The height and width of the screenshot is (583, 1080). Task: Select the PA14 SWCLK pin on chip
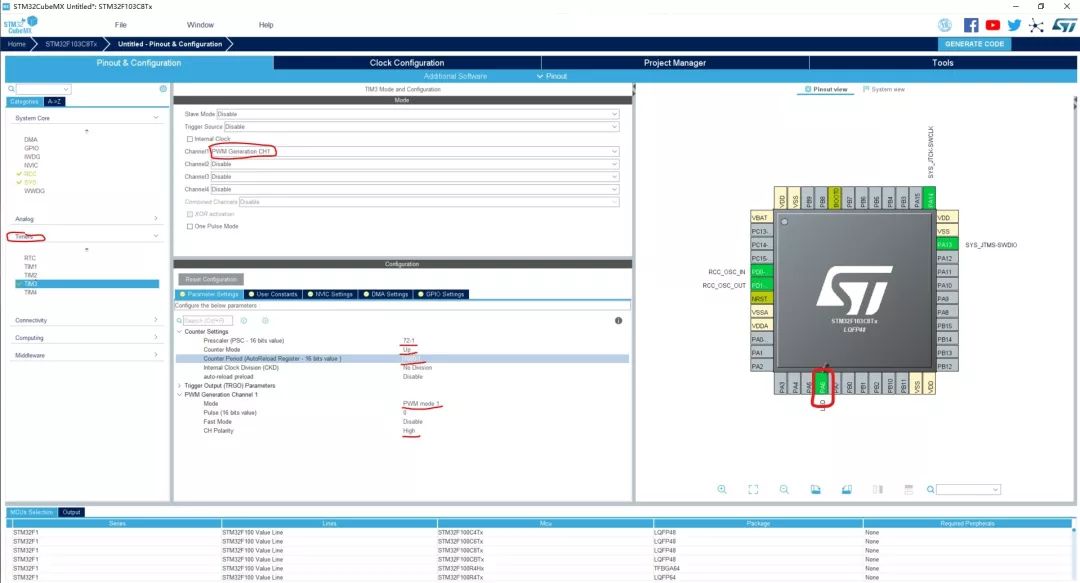(x=929, y=198)
